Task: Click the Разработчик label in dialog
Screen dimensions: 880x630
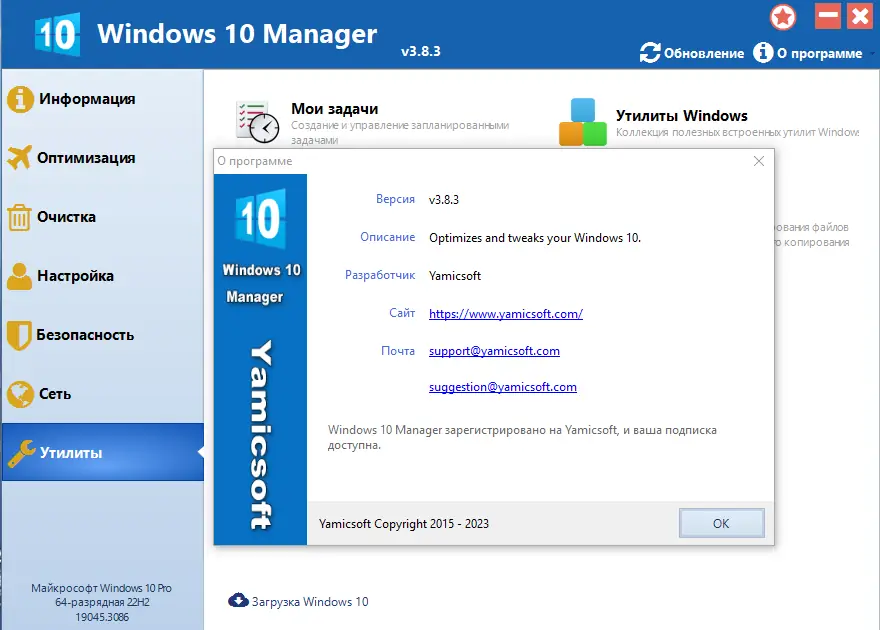Action: (380, 275)
